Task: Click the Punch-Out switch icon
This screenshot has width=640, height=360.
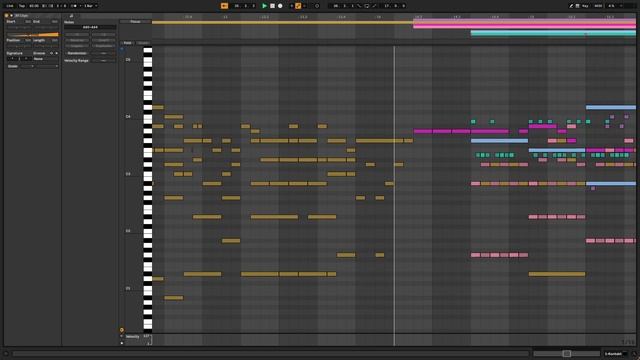Action: pos(374,6)
